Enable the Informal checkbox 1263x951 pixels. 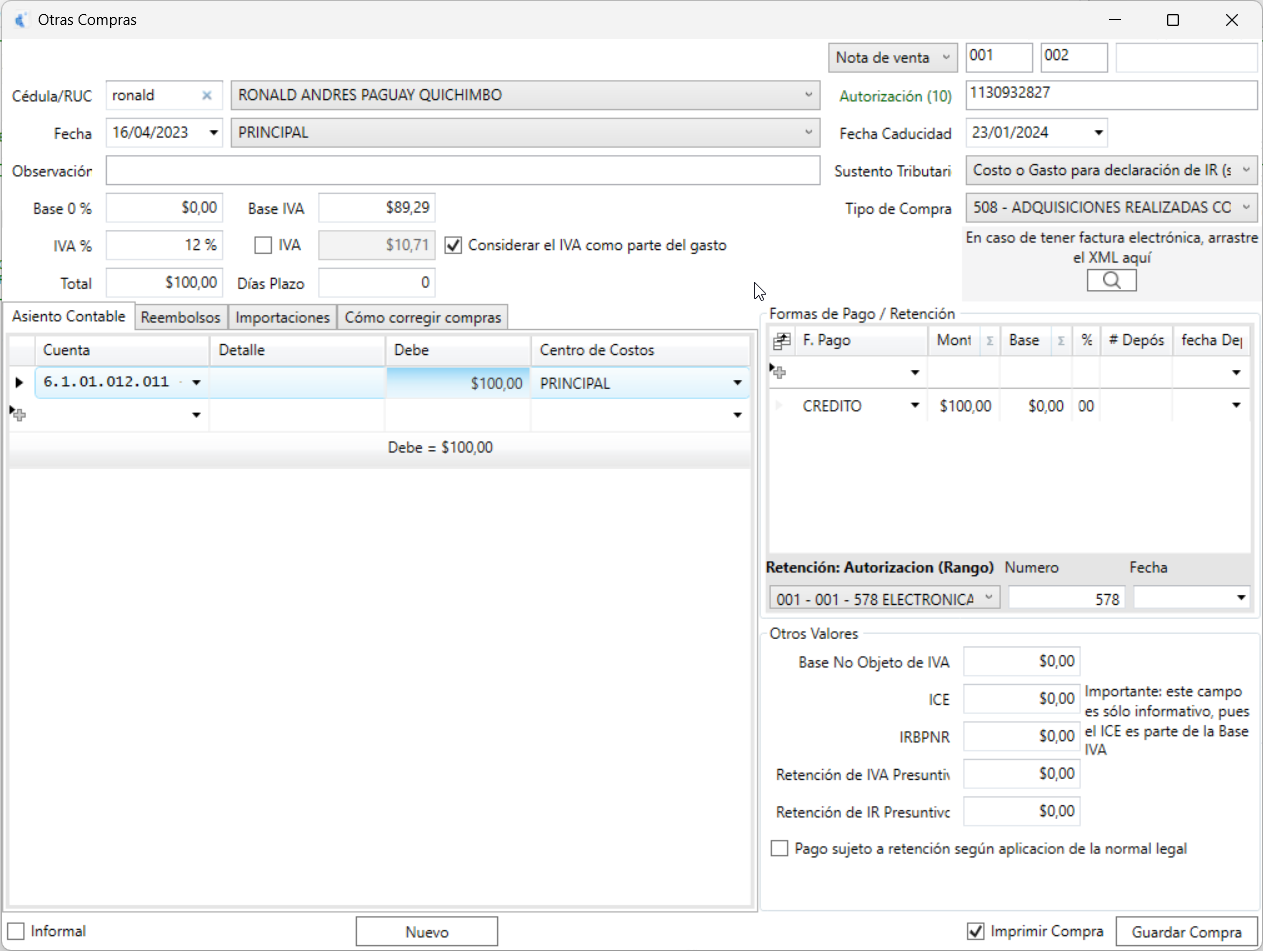point(16,931)
